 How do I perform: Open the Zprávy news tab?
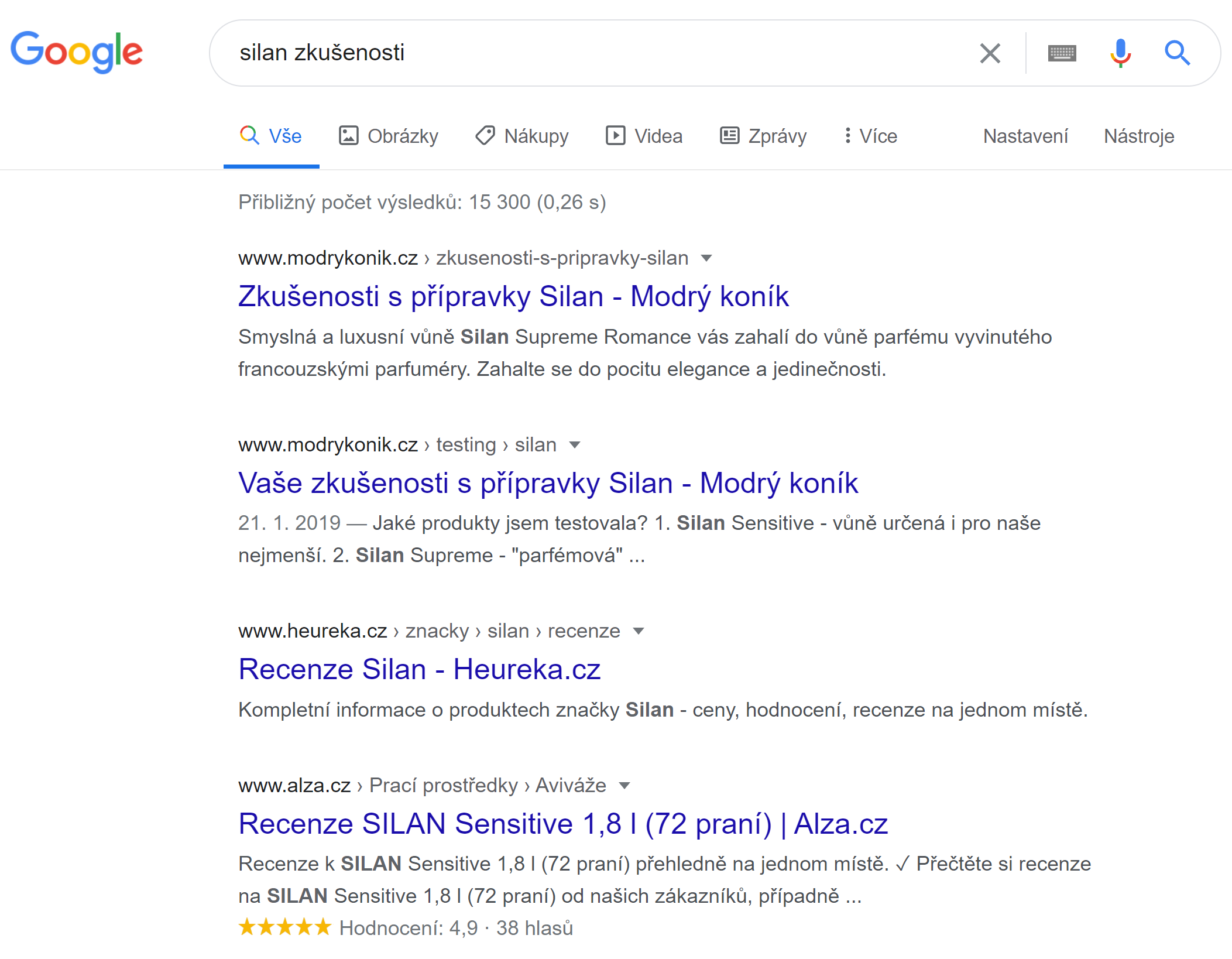(763, 136)
